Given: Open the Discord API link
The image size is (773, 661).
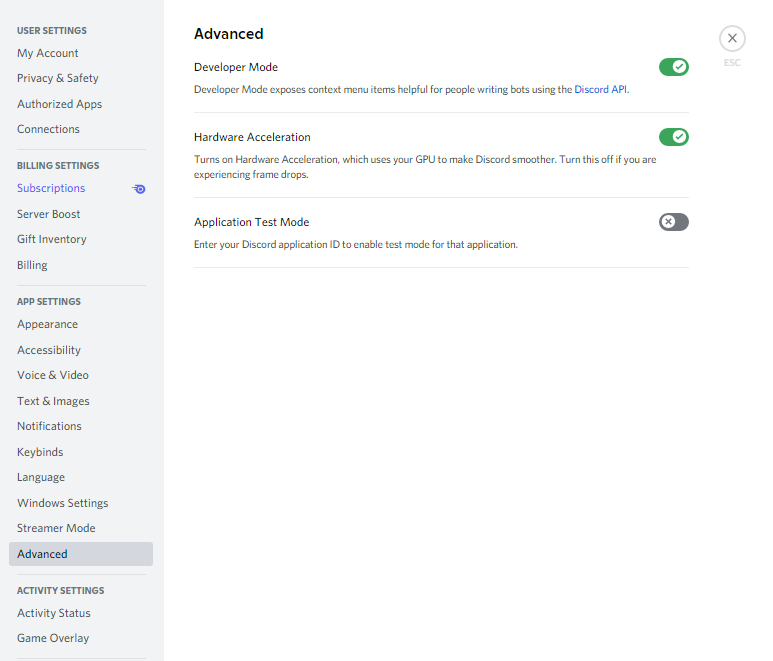Looking at the screenshot, I should point(600,90).
